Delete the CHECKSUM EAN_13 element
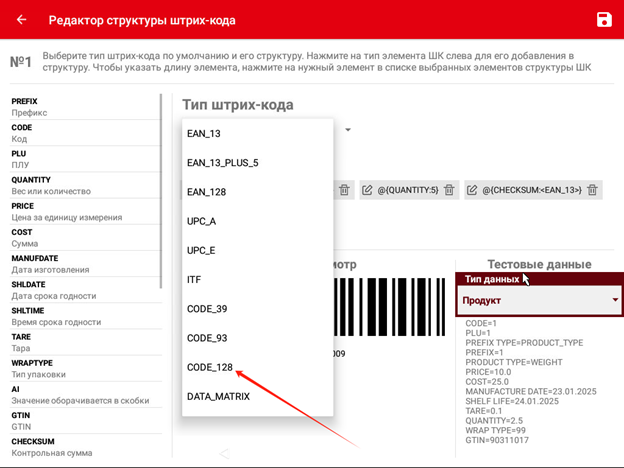The height and width of the screenshot is (468, 624). [x=593, y=190]
